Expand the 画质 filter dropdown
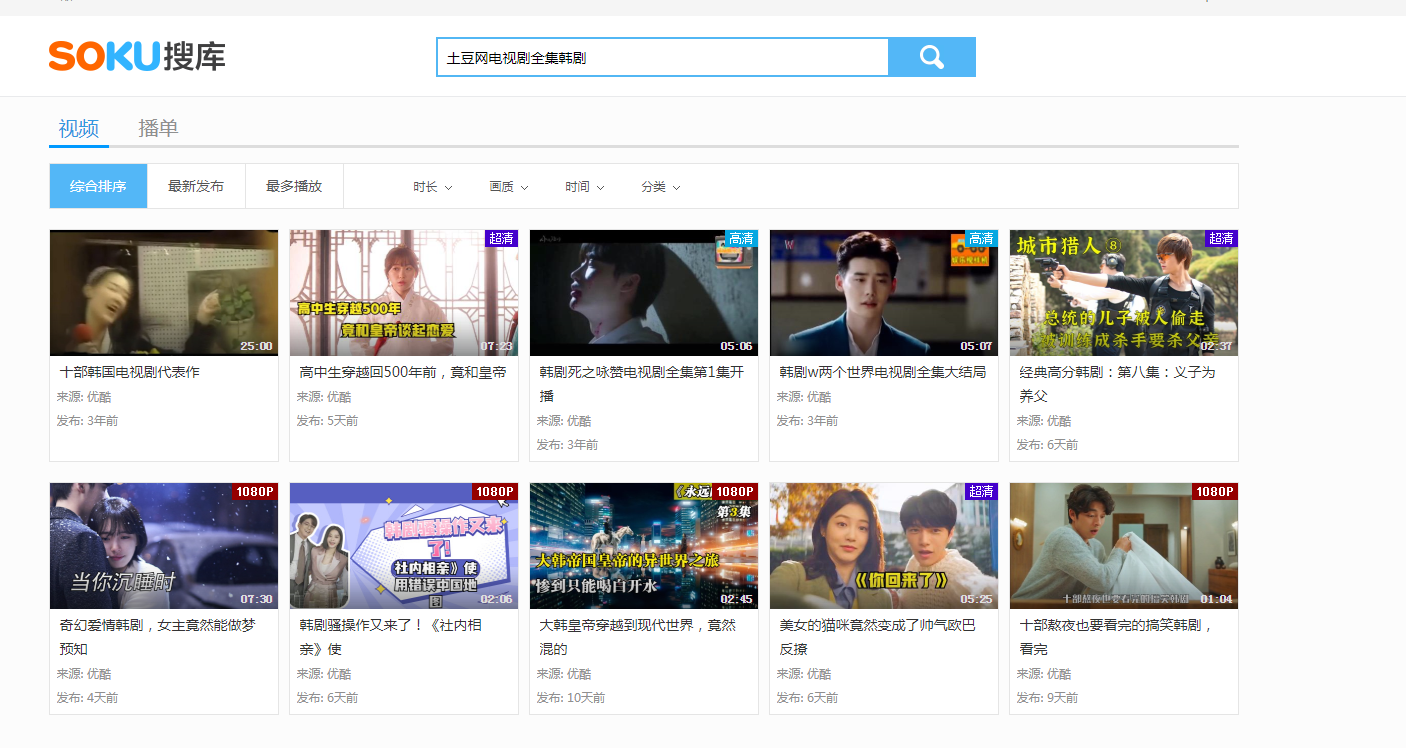This screenshot has height=748, width=1406. [508, 187]
